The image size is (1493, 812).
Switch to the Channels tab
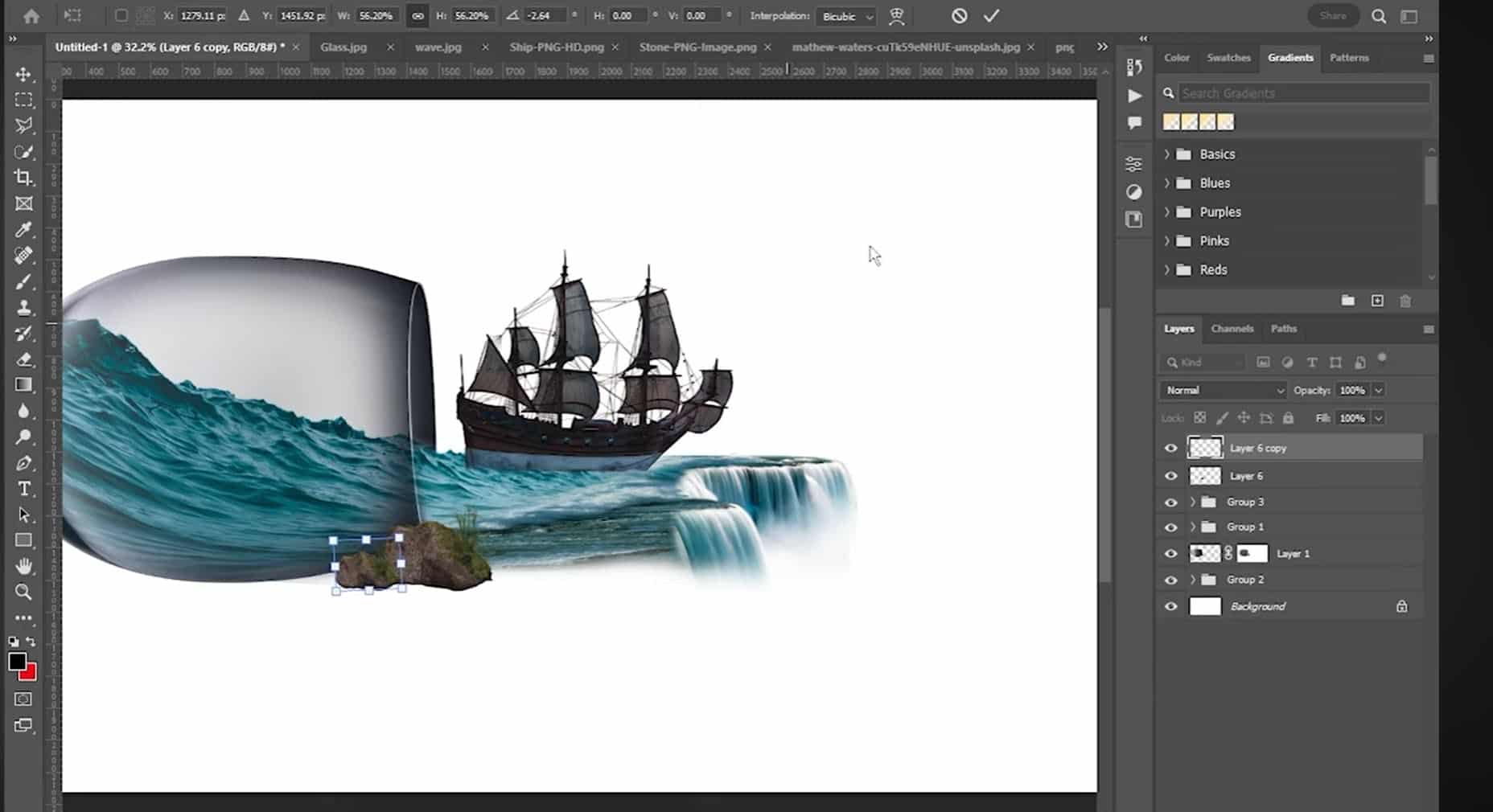point(1232,329)
